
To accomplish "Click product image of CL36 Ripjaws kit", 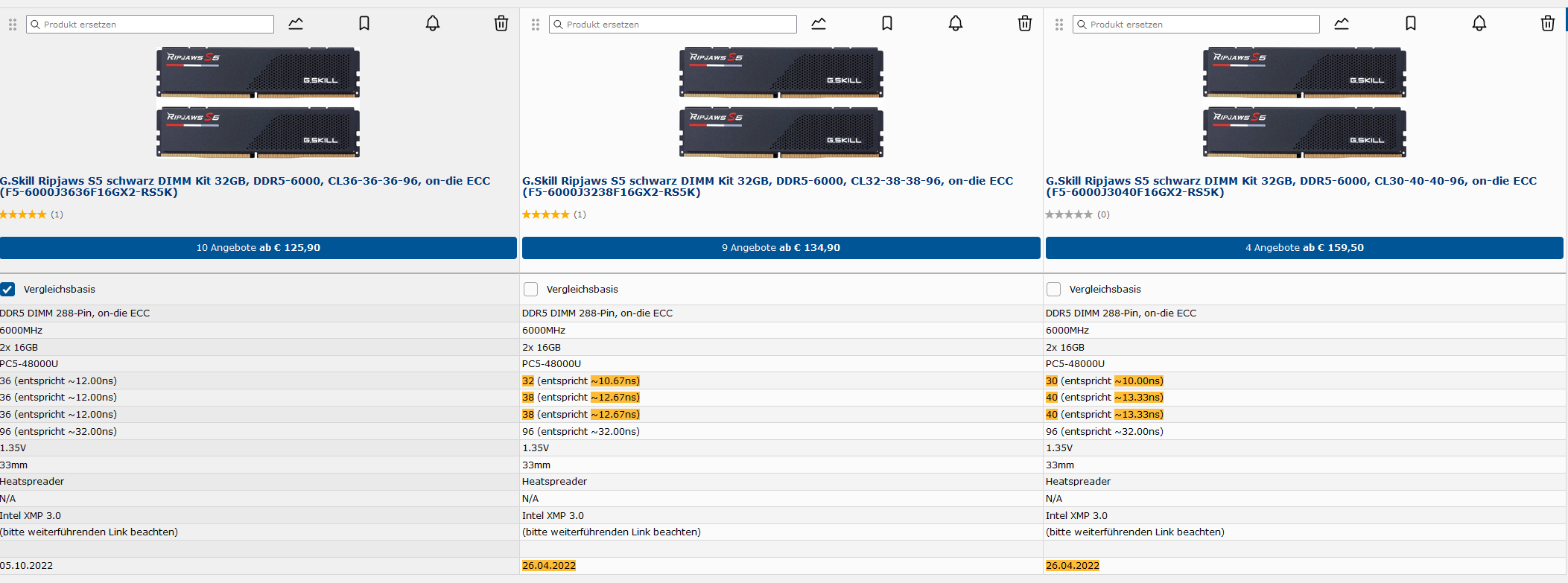I will tap(258, 103).
